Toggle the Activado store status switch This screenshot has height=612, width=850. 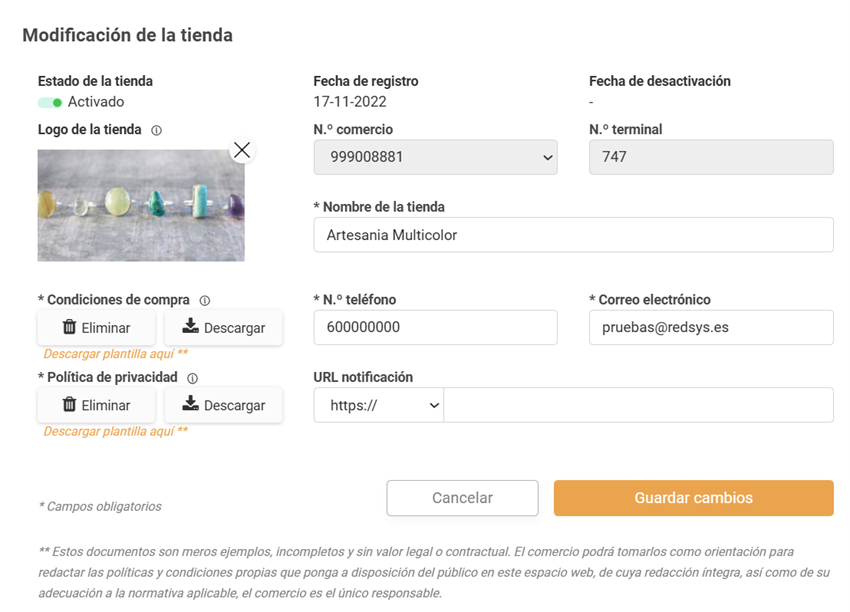tap(50, 102)
